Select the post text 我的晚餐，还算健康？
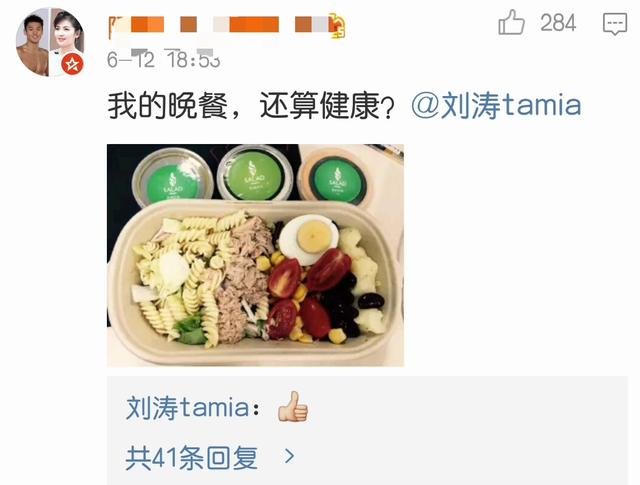Screen dimensions: 640x485 (x=251, y=106)
